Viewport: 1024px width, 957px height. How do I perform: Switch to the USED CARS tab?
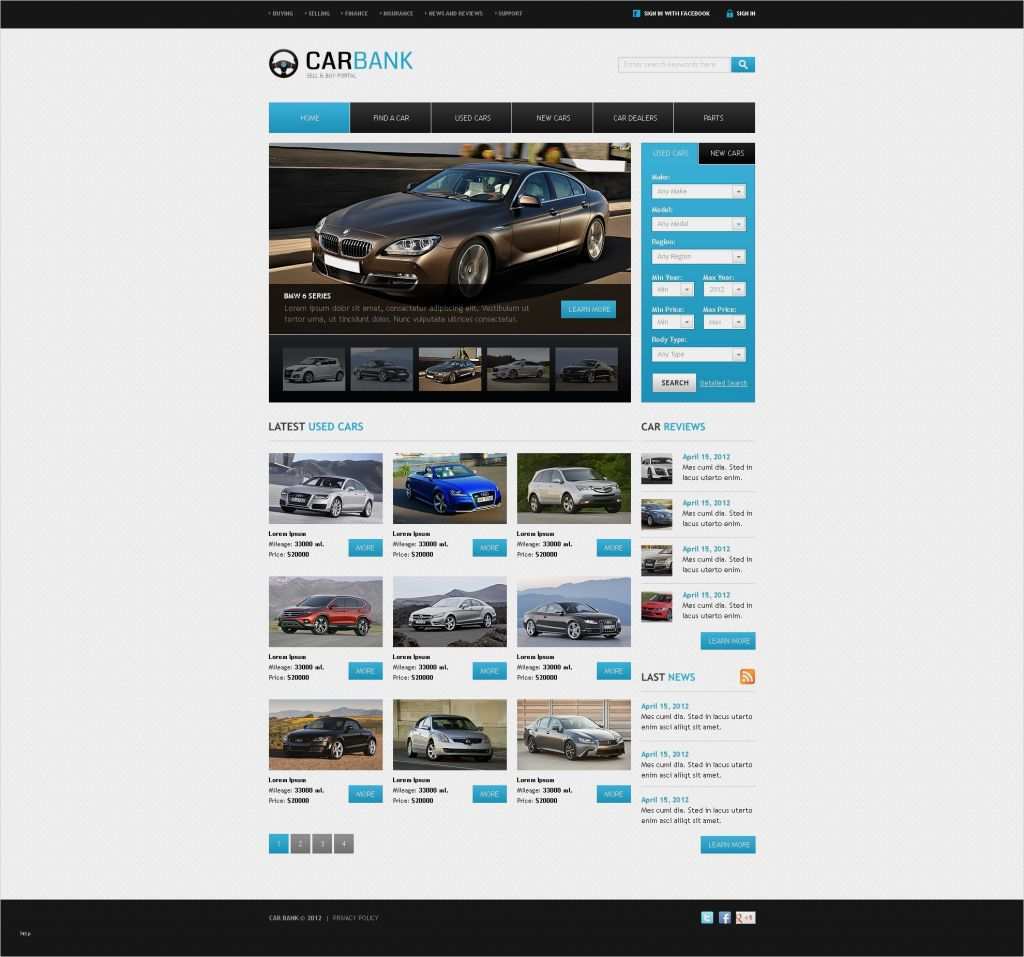click(x=670, y=153)
